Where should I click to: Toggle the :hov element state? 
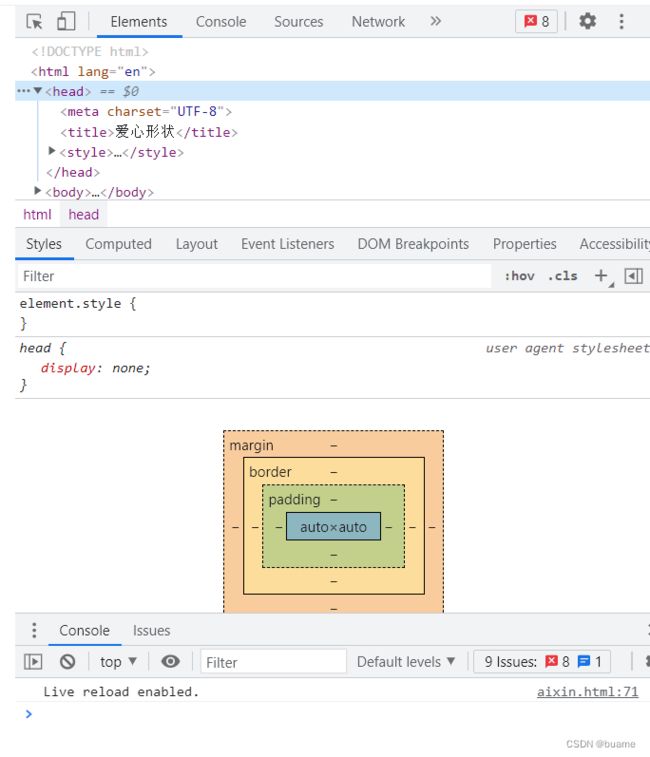[519, 276]
